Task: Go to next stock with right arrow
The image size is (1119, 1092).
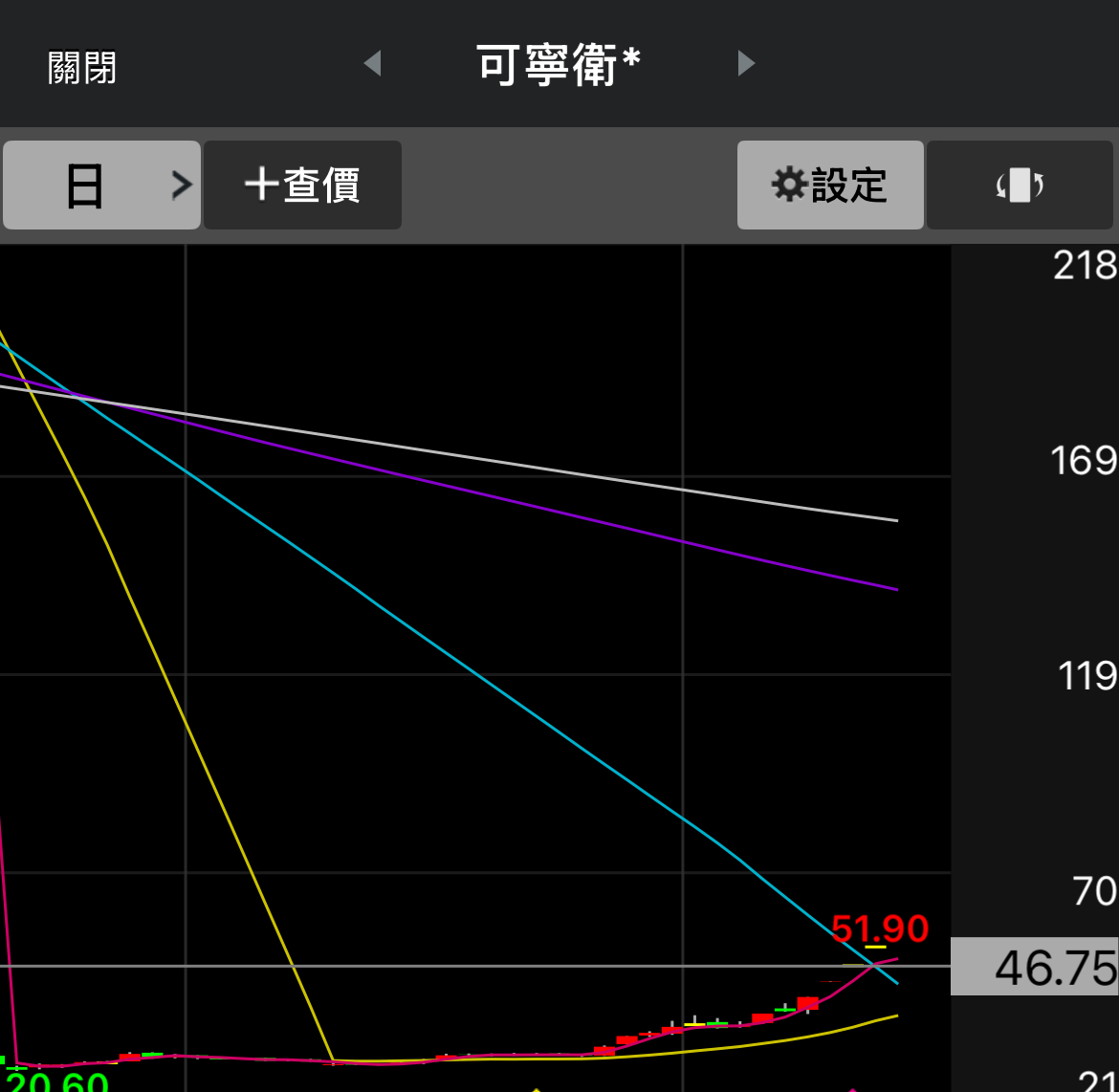Action: [x=746, y=63]
